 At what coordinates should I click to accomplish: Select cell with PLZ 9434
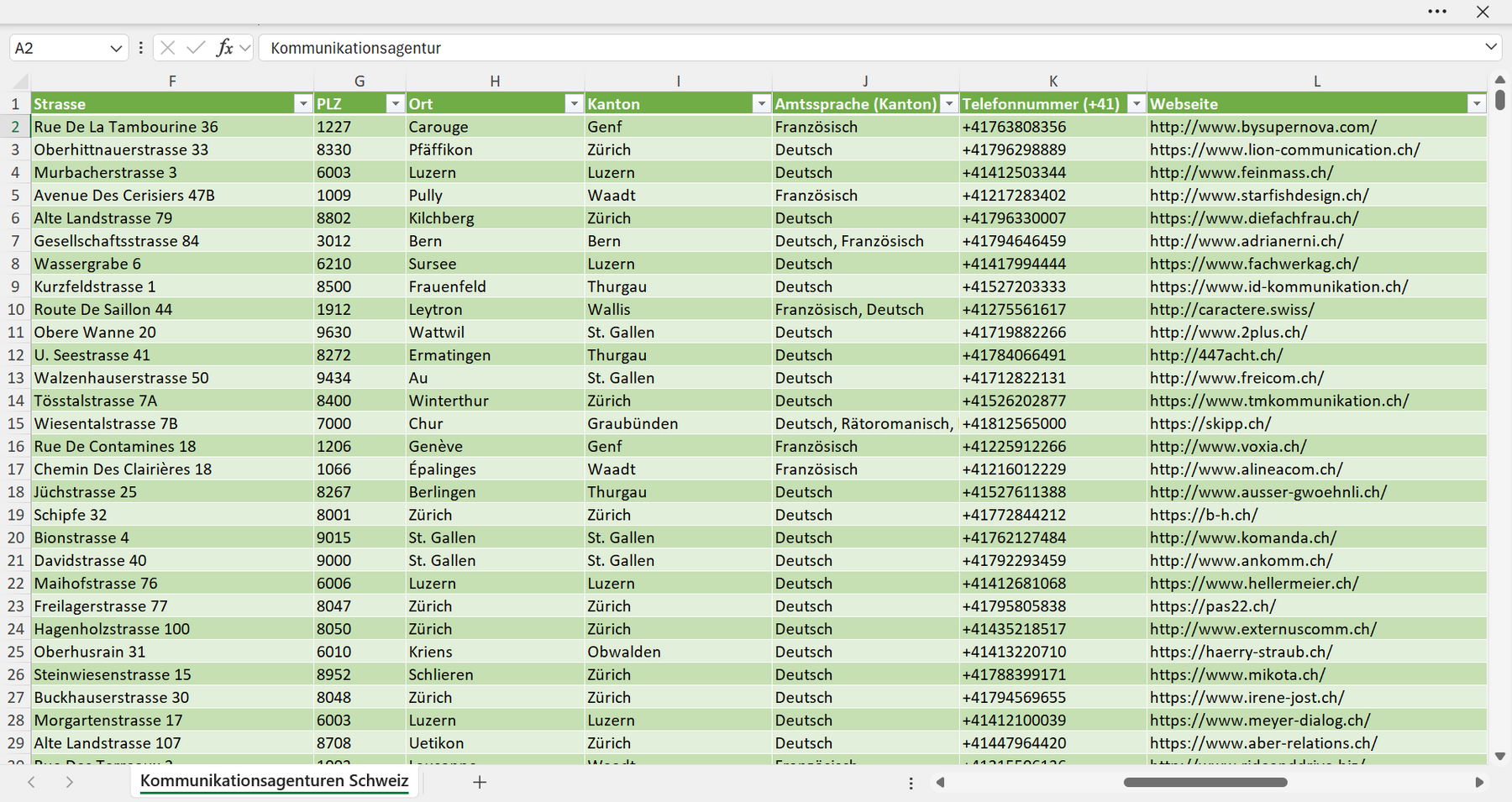tap(360, 378)
